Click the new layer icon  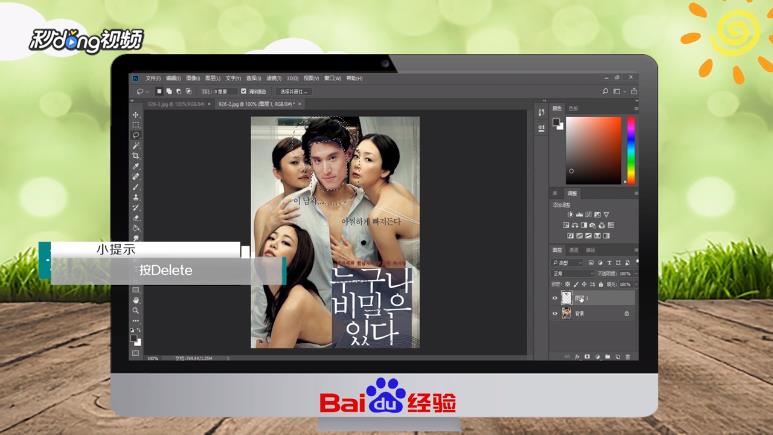coord(618,357)
